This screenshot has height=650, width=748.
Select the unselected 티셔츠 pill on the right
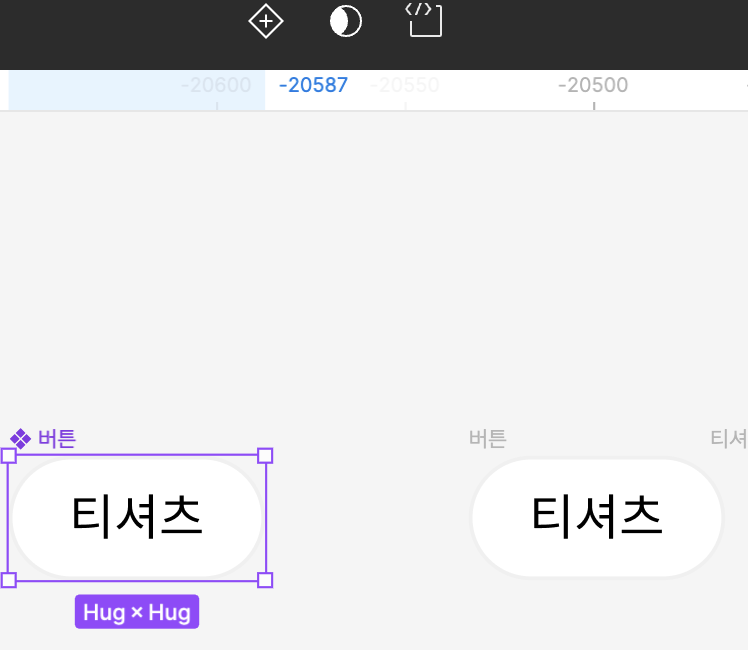pos(597,518)
